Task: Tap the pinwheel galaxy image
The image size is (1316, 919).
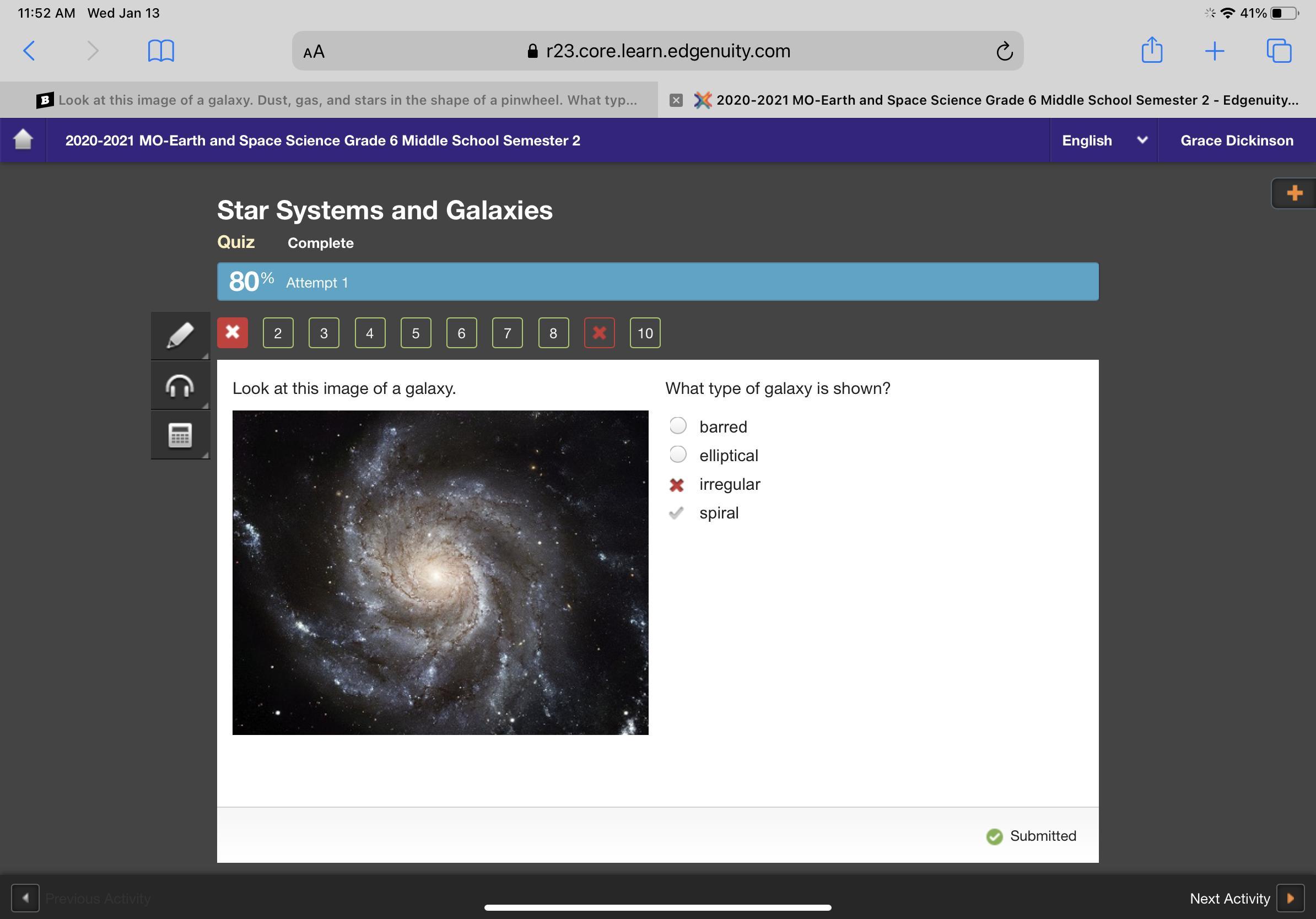Action: click(440, 572)
